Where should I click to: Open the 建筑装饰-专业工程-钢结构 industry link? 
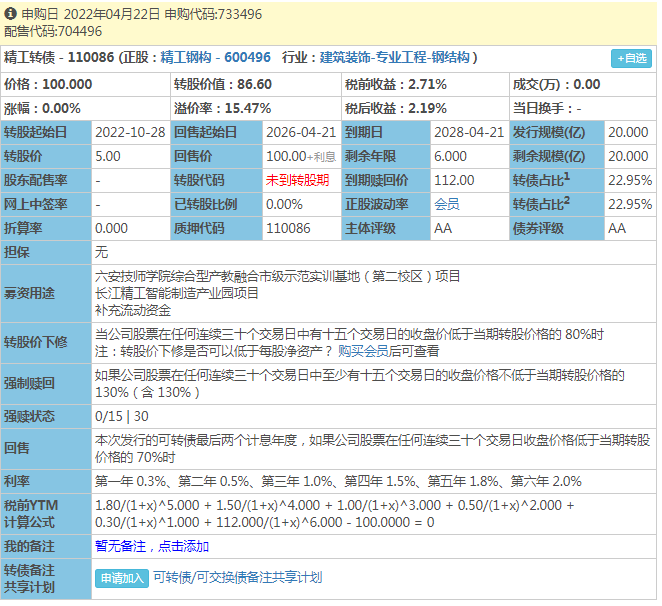pos(394,57)
